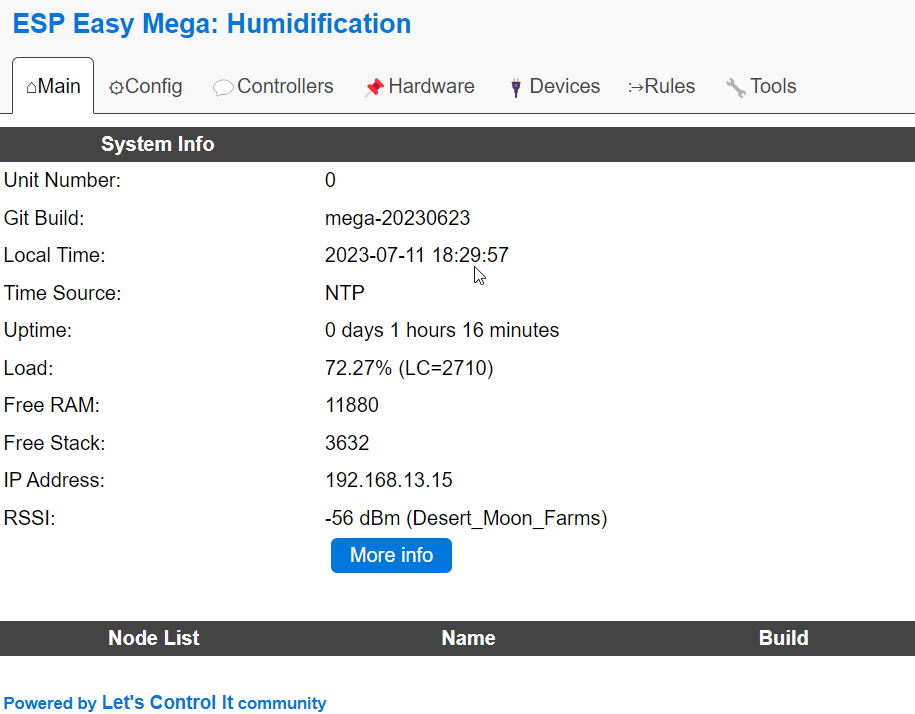Click the home icon on the Main tab
The width and height of the screenshot is (915, 714).
click(x=31, y=86)
